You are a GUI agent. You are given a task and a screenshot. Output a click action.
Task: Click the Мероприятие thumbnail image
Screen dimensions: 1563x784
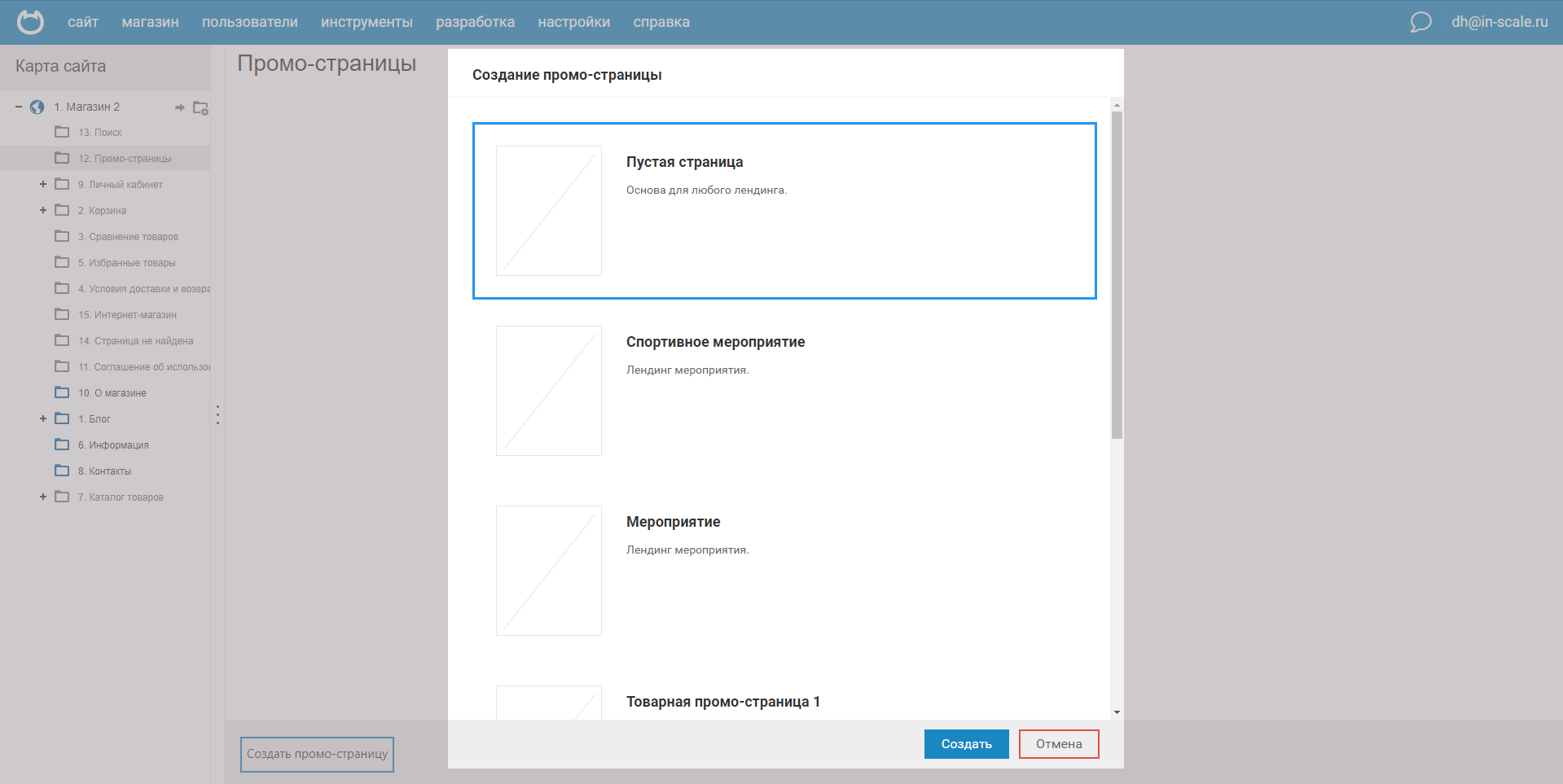549,571
